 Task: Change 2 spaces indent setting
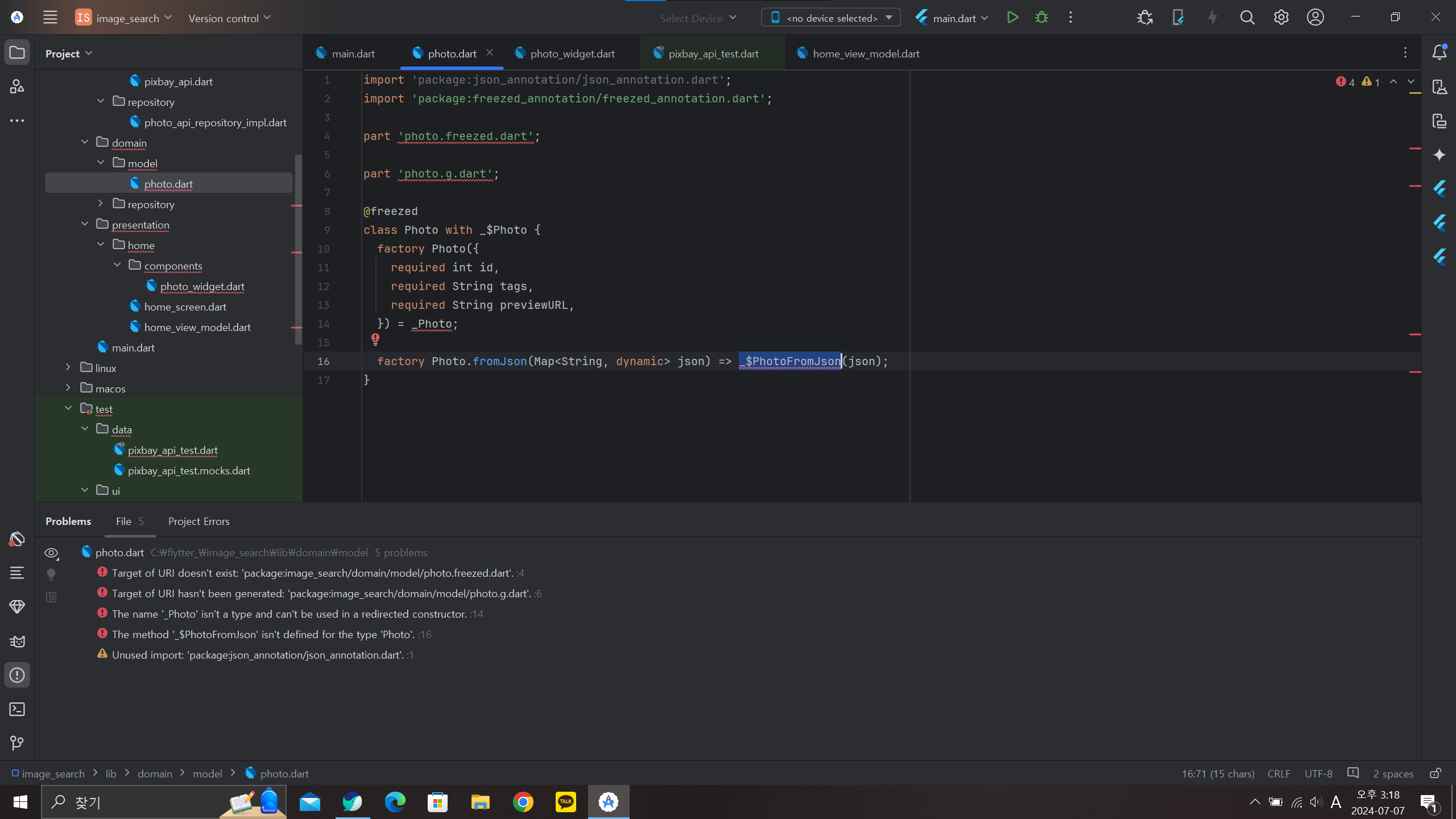click(1393, 773)
